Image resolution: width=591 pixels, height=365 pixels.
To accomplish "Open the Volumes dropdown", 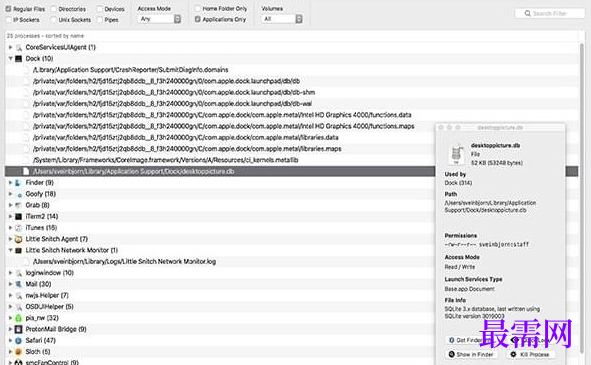I will tap(282, 19).
